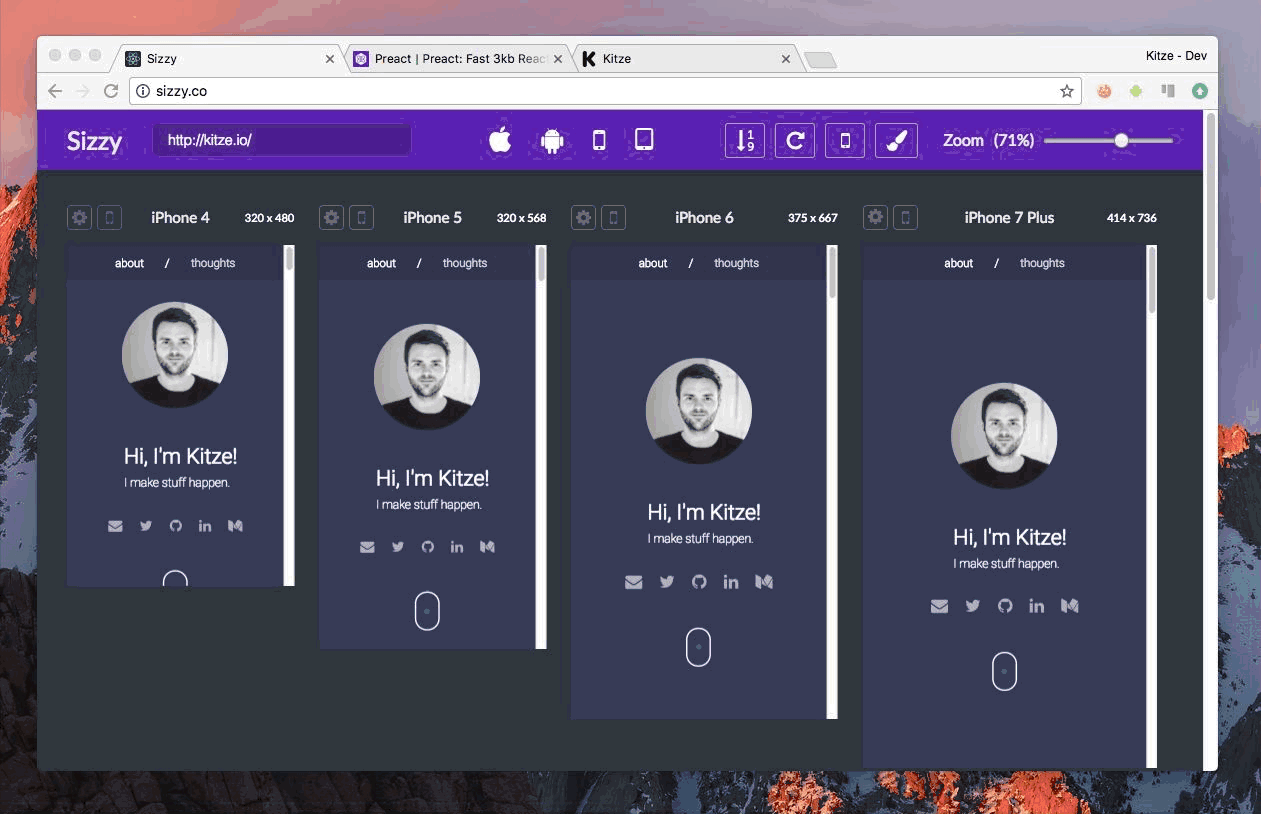The height and width of the screenshot is (814, 1261).
Task: Click Twitter icon in iPhone 6 preview
Action: pos(667,582)
